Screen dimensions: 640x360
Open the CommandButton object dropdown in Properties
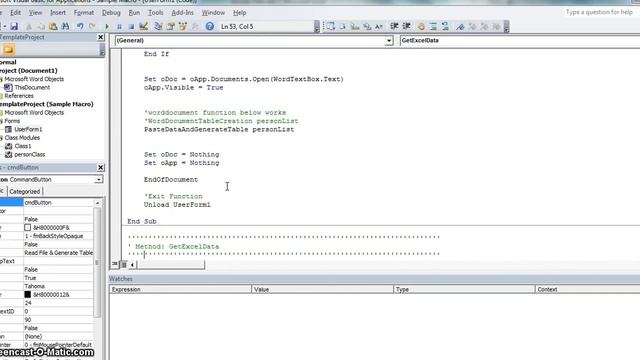pyautogui.click(x=98, y=180)
